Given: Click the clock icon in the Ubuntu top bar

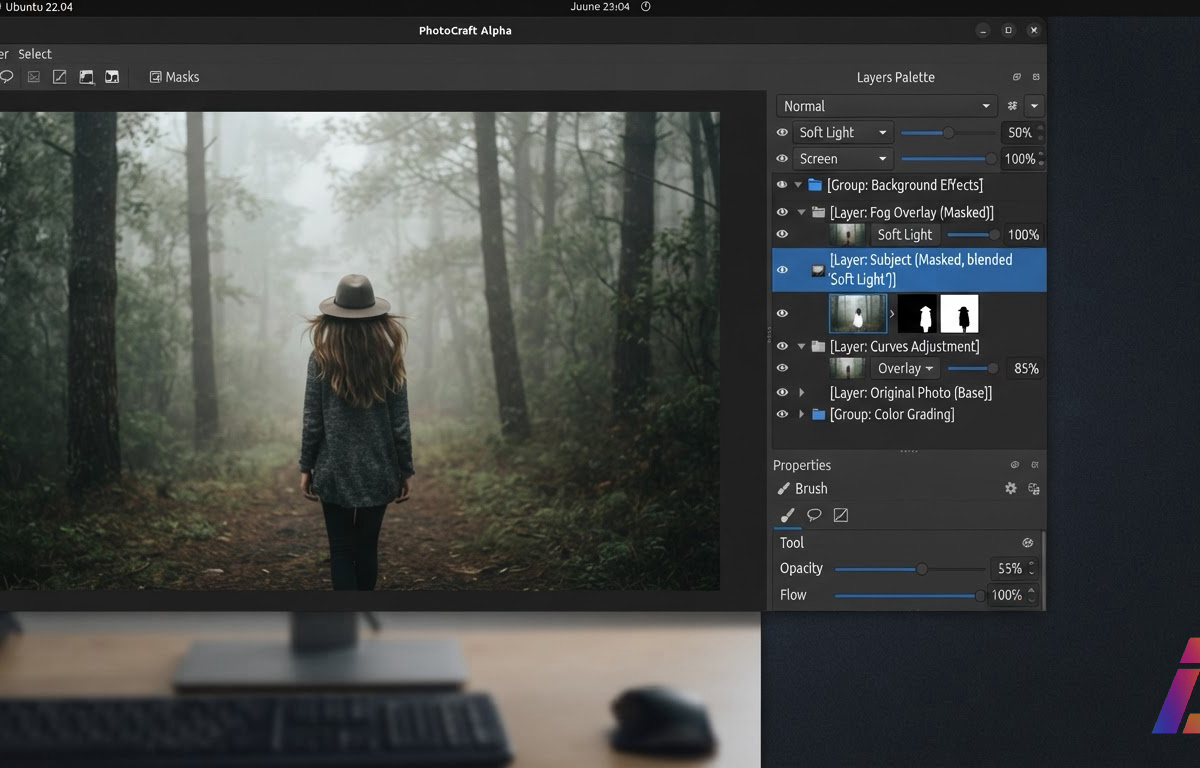Looking at the screenshot, I should 646,6.
